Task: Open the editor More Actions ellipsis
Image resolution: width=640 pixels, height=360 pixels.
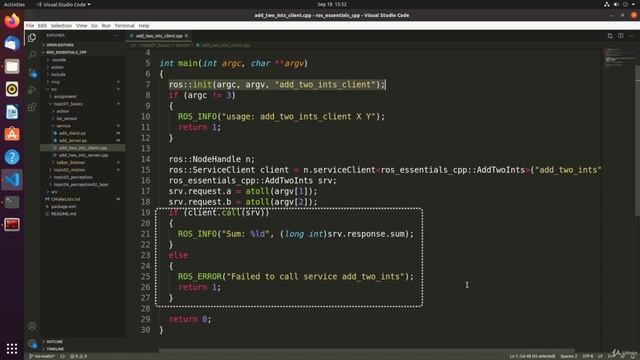Action: (x=631, y=36)
